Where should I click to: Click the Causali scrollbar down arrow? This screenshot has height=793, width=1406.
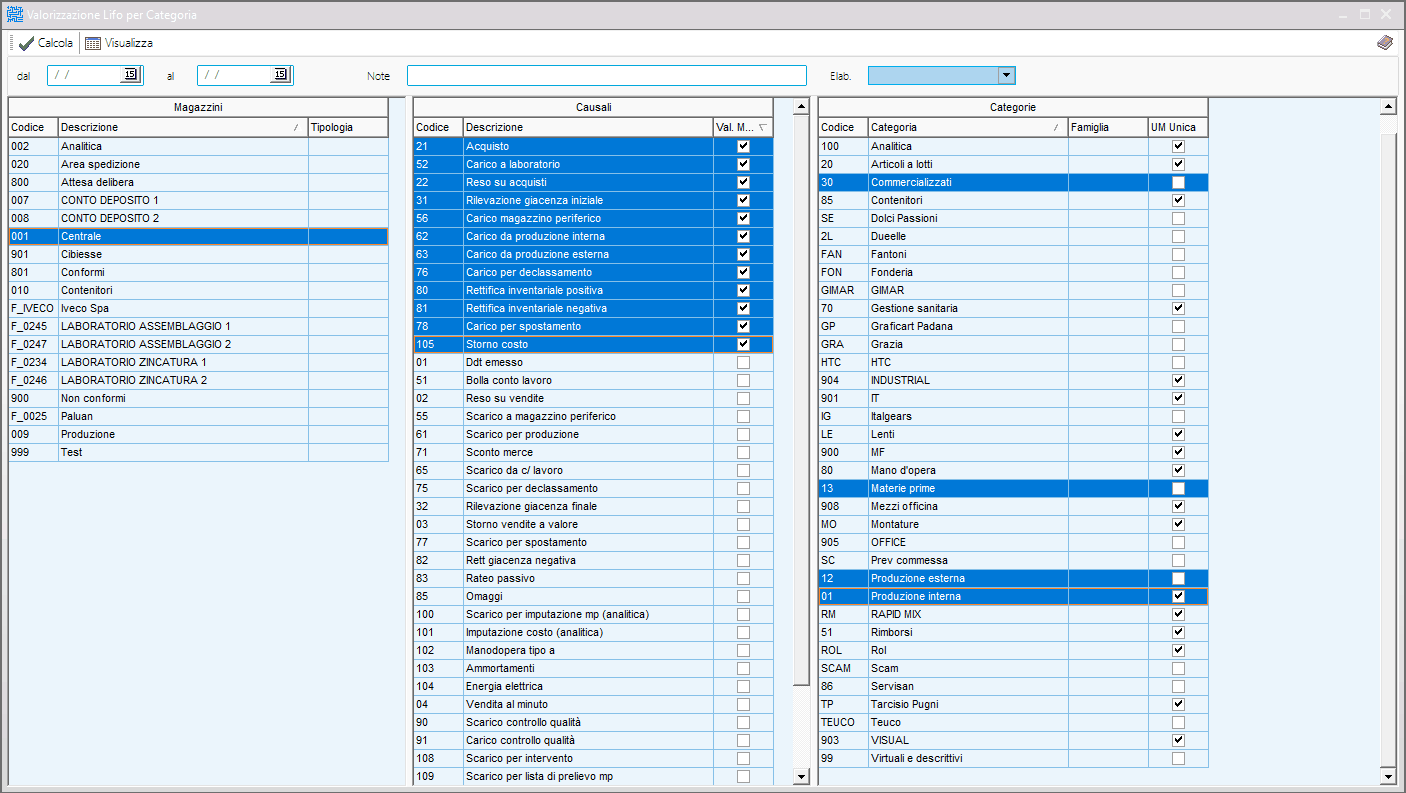pos(801,776)
